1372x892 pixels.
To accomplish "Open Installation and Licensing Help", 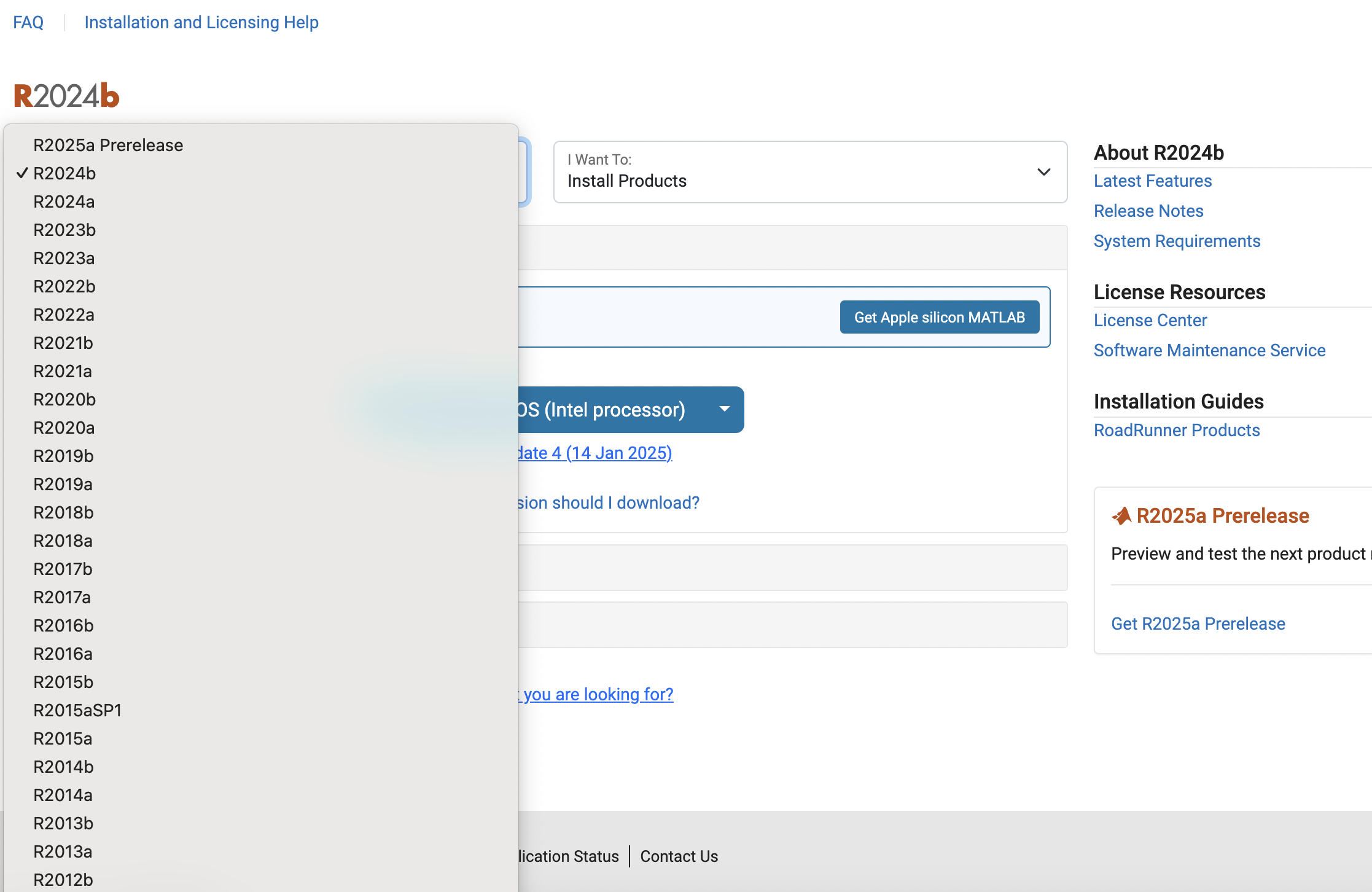I will pyautogui.click(x=201, y=22).
